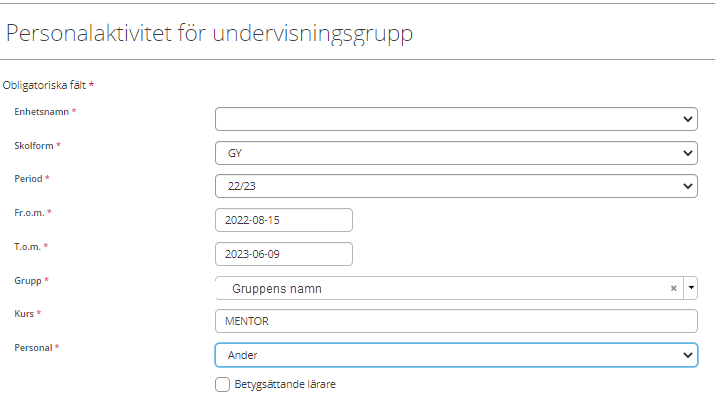The width and height of the screenshot is (715, 401).
Task: Click the Personal field label
Action: (x=33, y=348)
